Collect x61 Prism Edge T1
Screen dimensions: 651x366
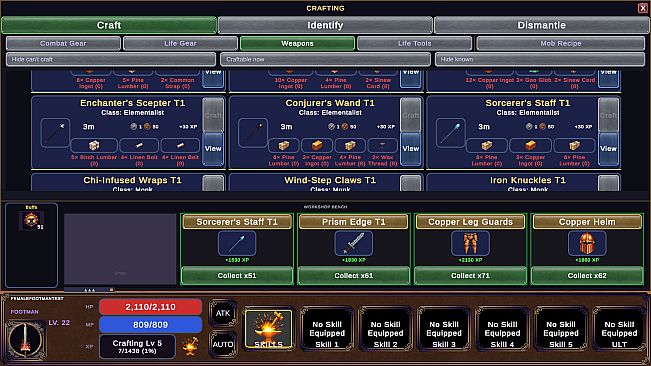pos(354,276)
